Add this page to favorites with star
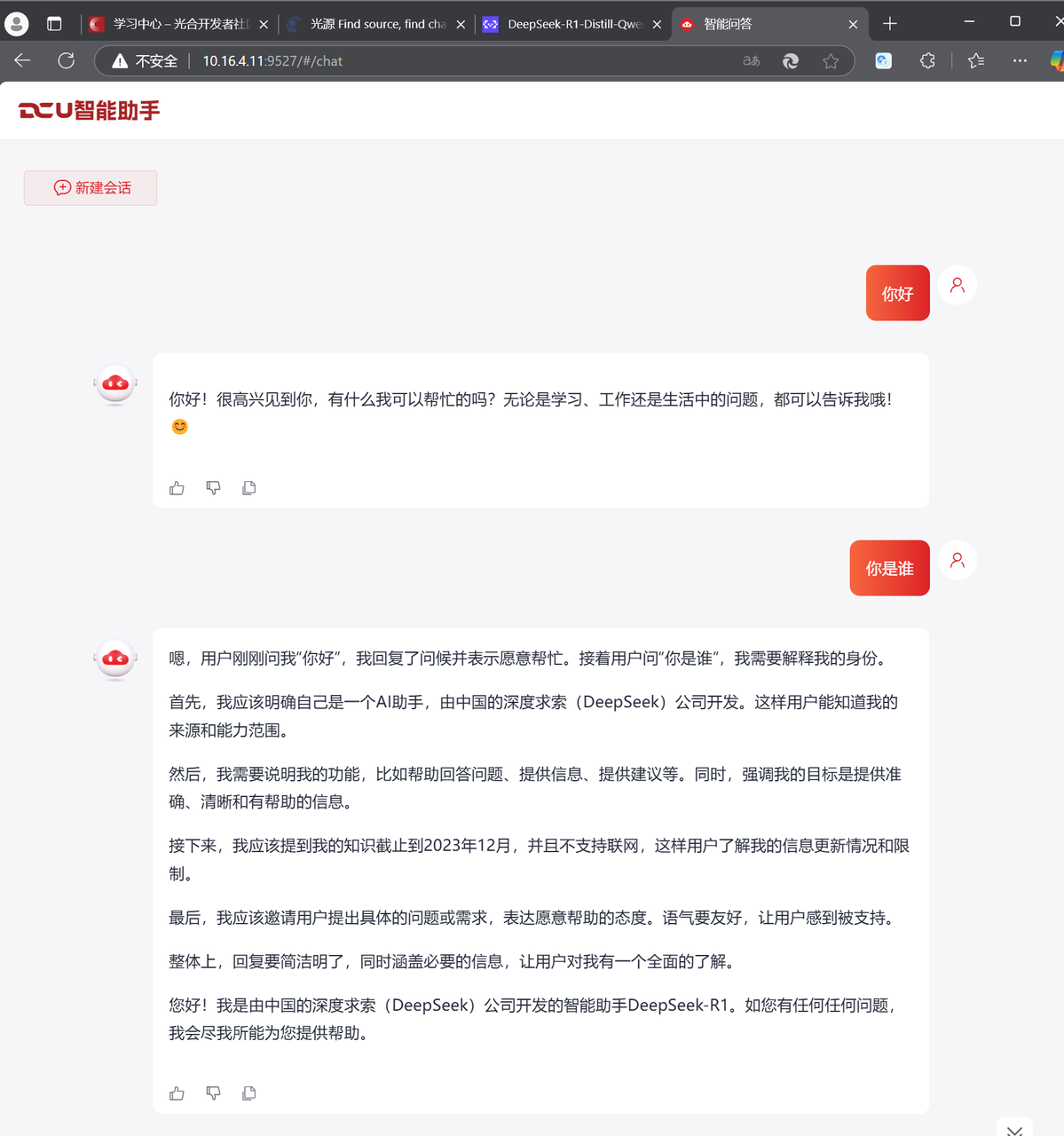This screenshot has width=1064, height=1136. (831, 61)
